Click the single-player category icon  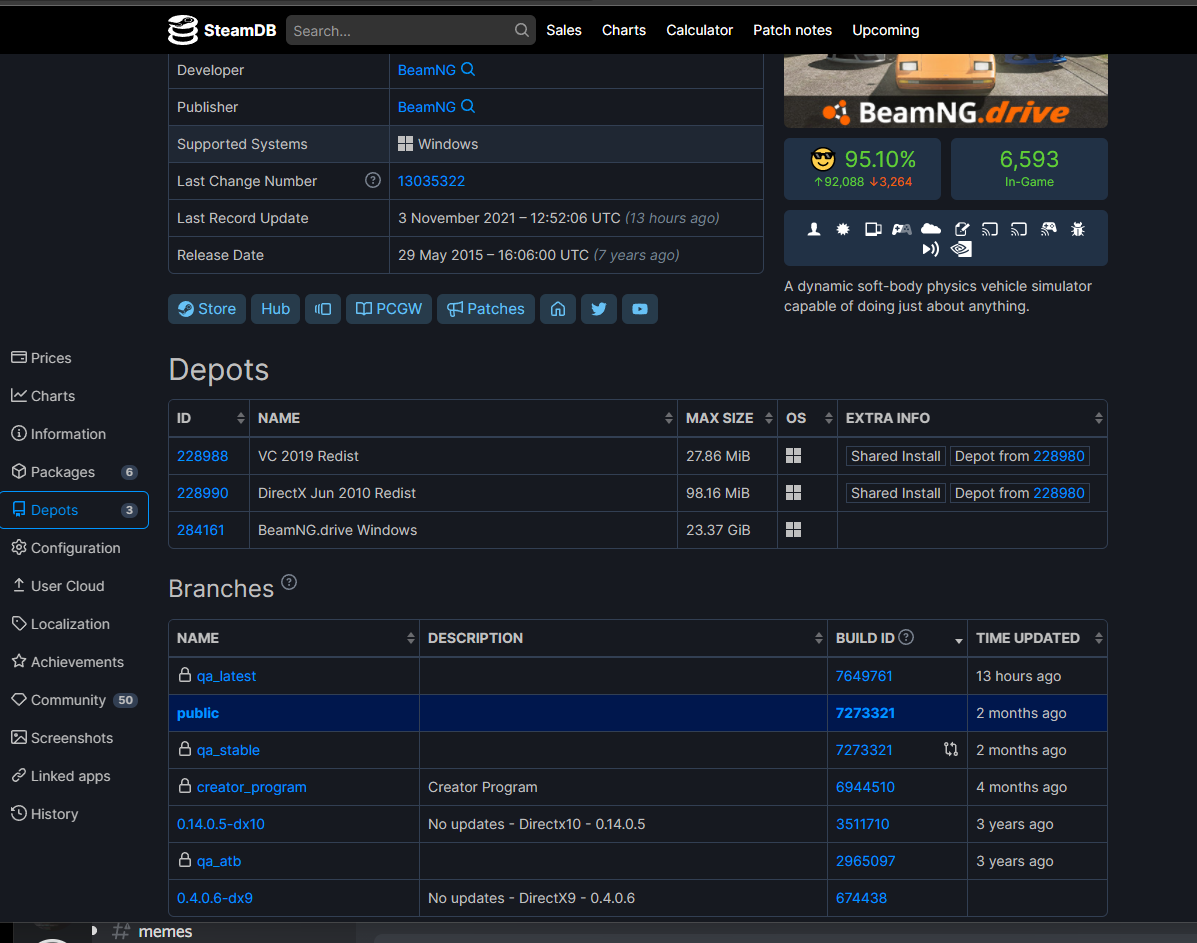tap(814, 228)
